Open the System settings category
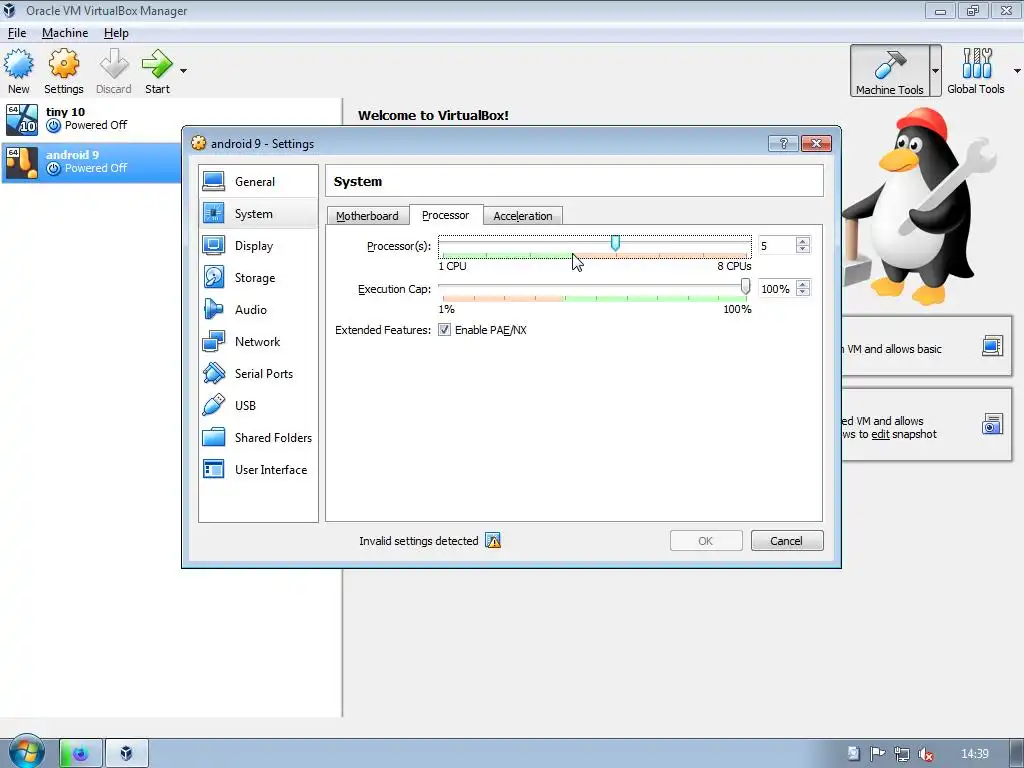 [x=258, y=214]
